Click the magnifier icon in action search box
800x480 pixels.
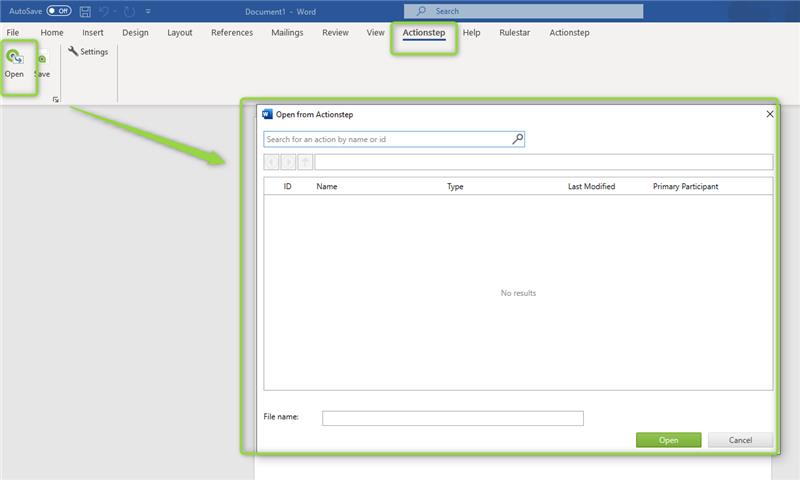point(517,139)
